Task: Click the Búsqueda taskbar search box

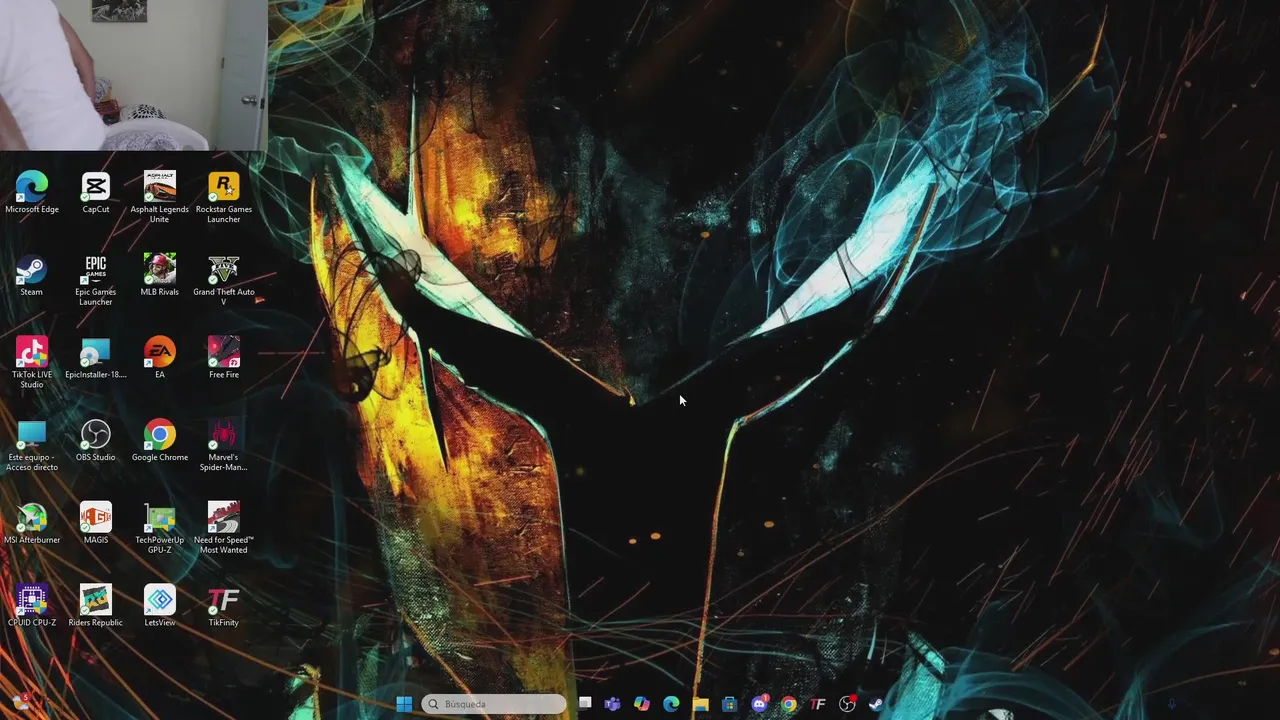Action: [494, 704]
